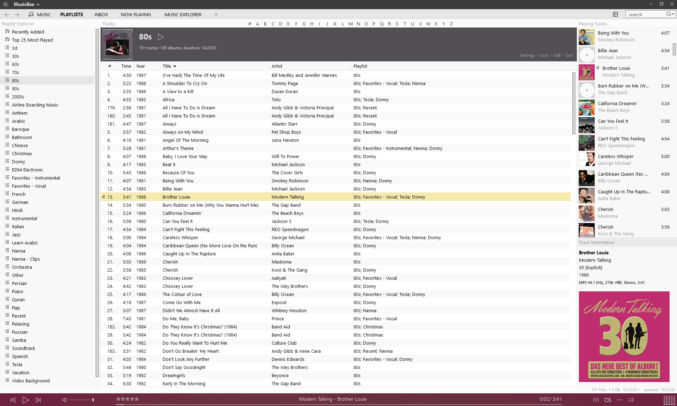Switch to the Inbox tab
The image size is (677, 406).
(x=101, y=14)
